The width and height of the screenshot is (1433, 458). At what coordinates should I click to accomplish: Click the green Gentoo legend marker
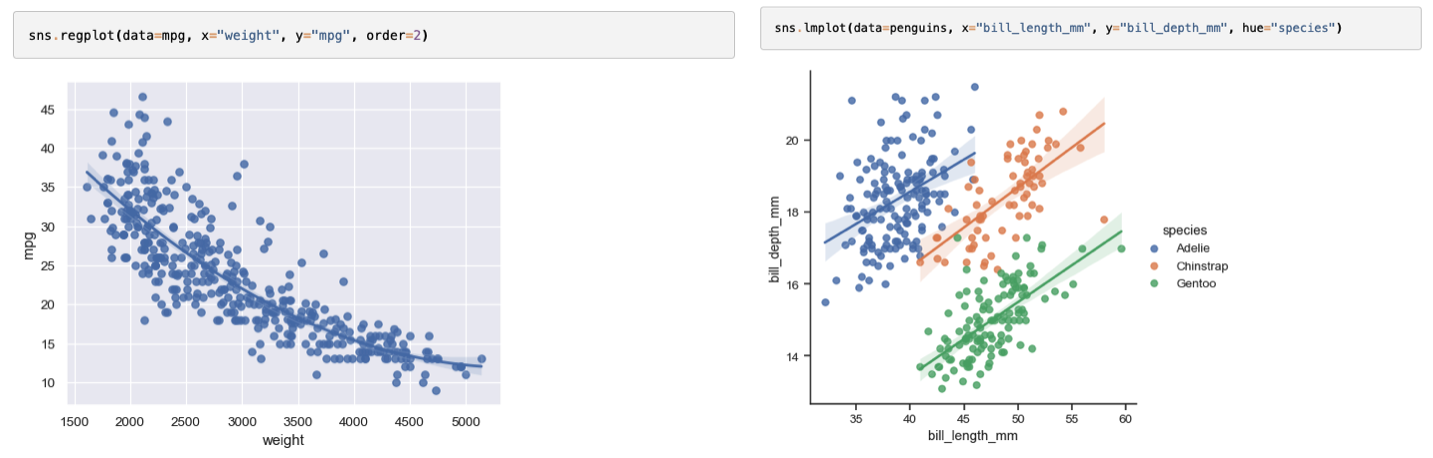pyautogui.click(x=1154, y=284)
